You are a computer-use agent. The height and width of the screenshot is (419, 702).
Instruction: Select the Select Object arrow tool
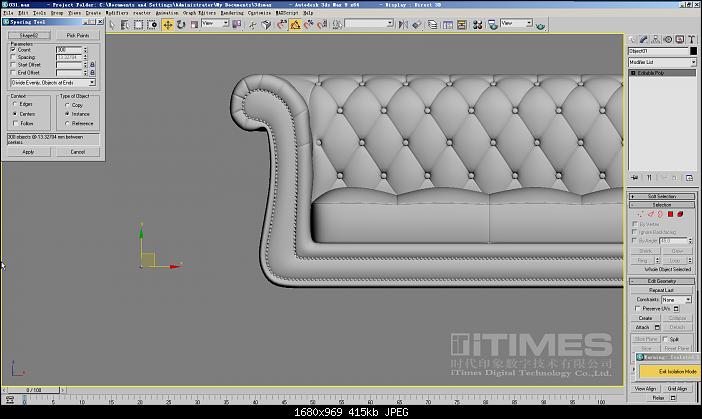(112, 25)
